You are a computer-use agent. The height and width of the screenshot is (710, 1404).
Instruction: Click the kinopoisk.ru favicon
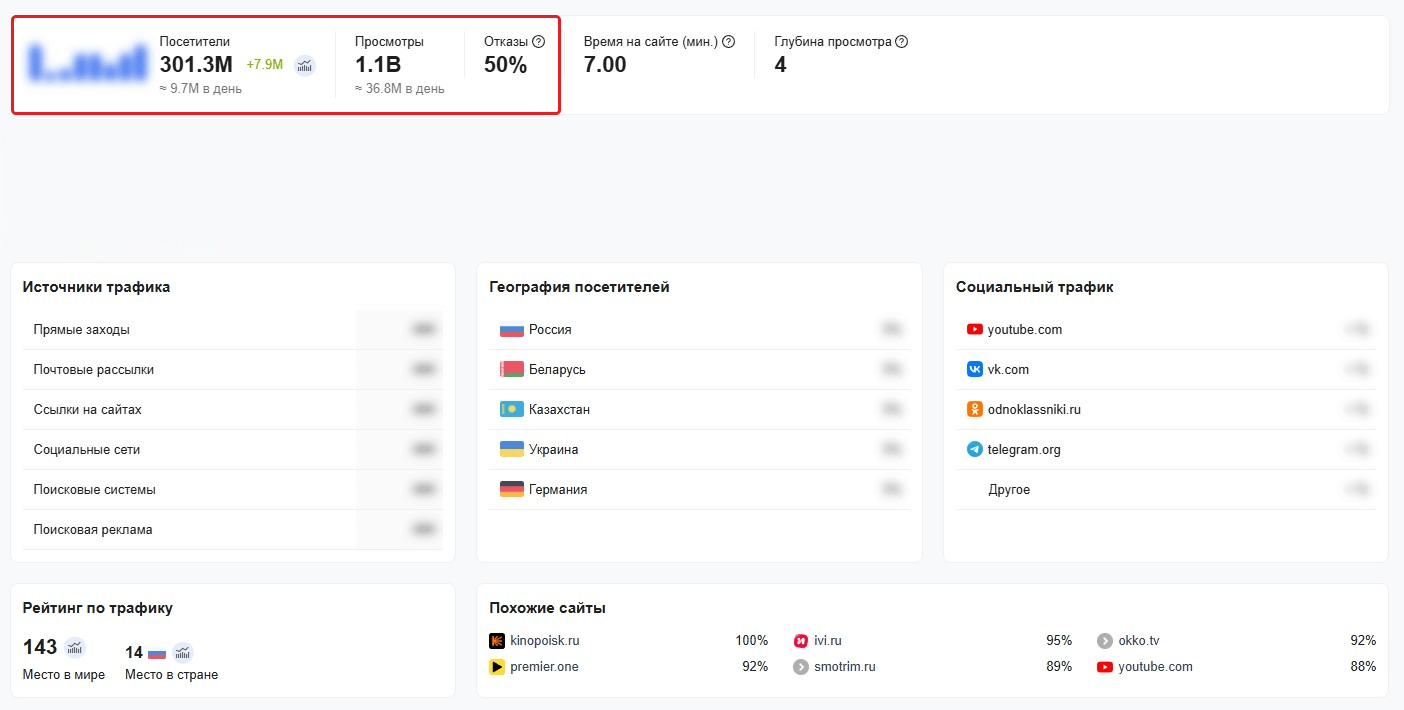(497, 641)
